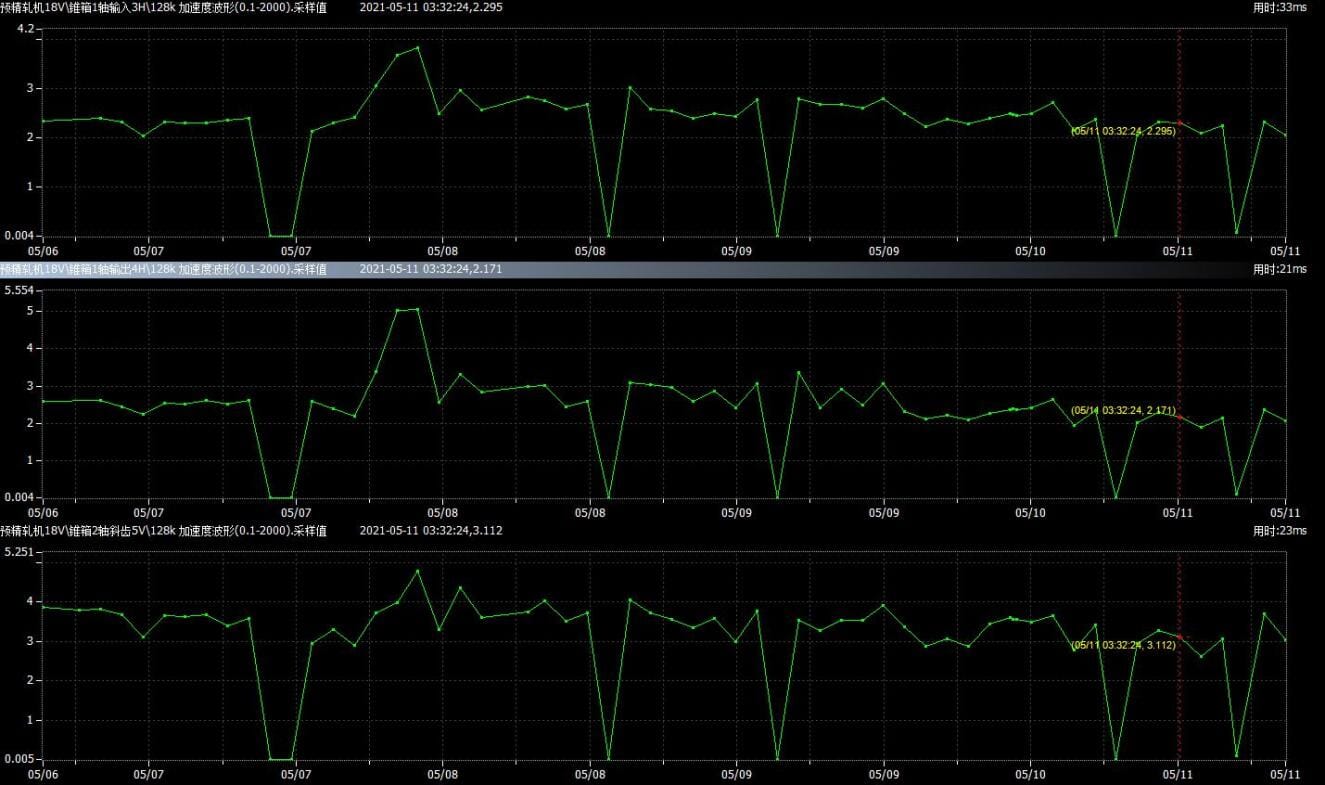1325x785 pixels.
Task: Select the 锥箱2轴斜出5V chart title header
Action: [x=163, y=530]
